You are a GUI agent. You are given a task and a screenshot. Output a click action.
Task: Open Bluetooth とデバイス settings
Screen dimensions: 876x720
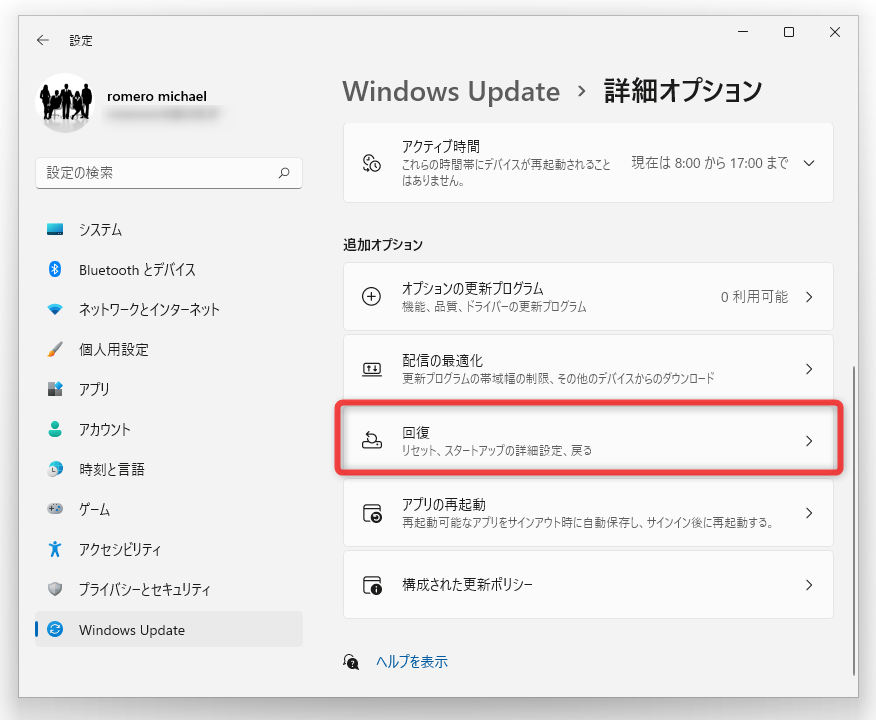pos(169,269)
